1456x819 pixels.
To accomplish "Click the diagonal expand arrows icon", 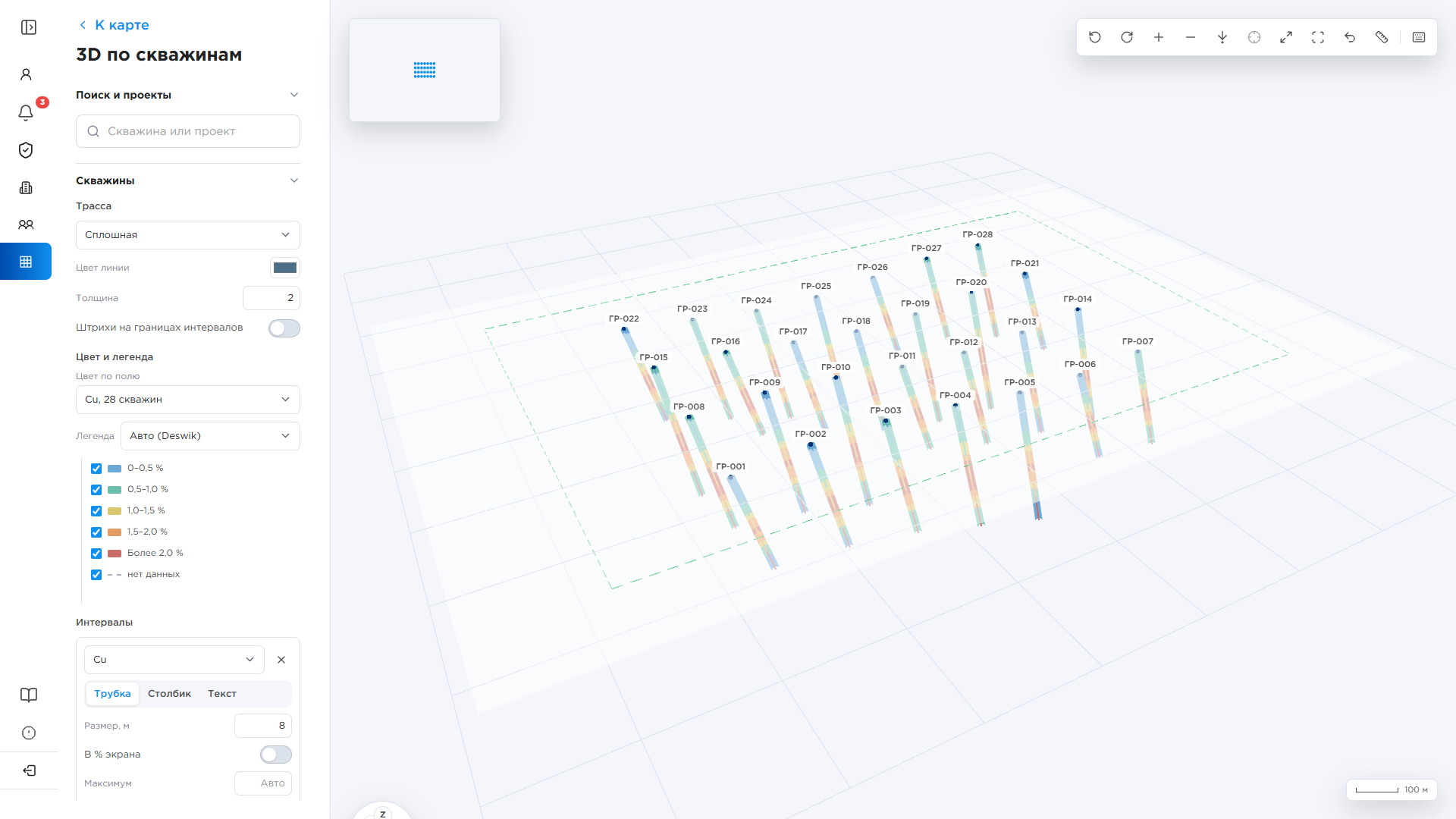I will pos(1286,37).
